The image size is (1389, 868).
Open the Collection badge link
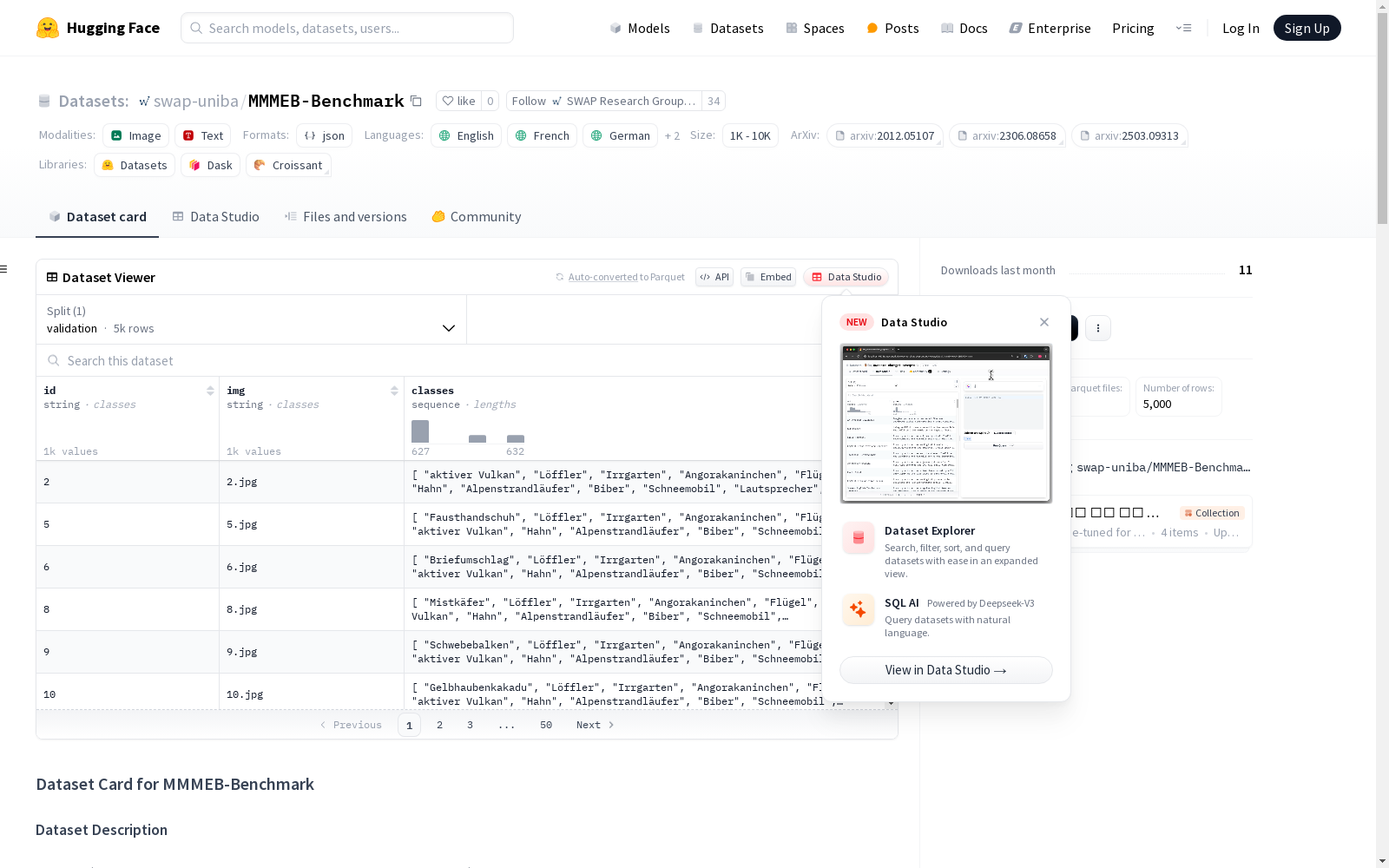coord(1212,513)
